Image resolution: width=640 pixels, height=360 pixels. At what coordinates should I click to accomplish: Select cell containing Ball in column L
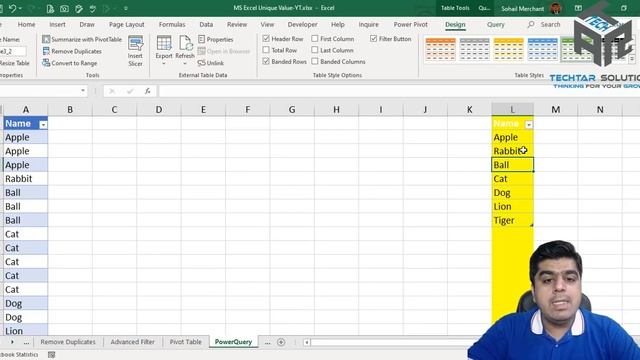click(x=512, y=165)
